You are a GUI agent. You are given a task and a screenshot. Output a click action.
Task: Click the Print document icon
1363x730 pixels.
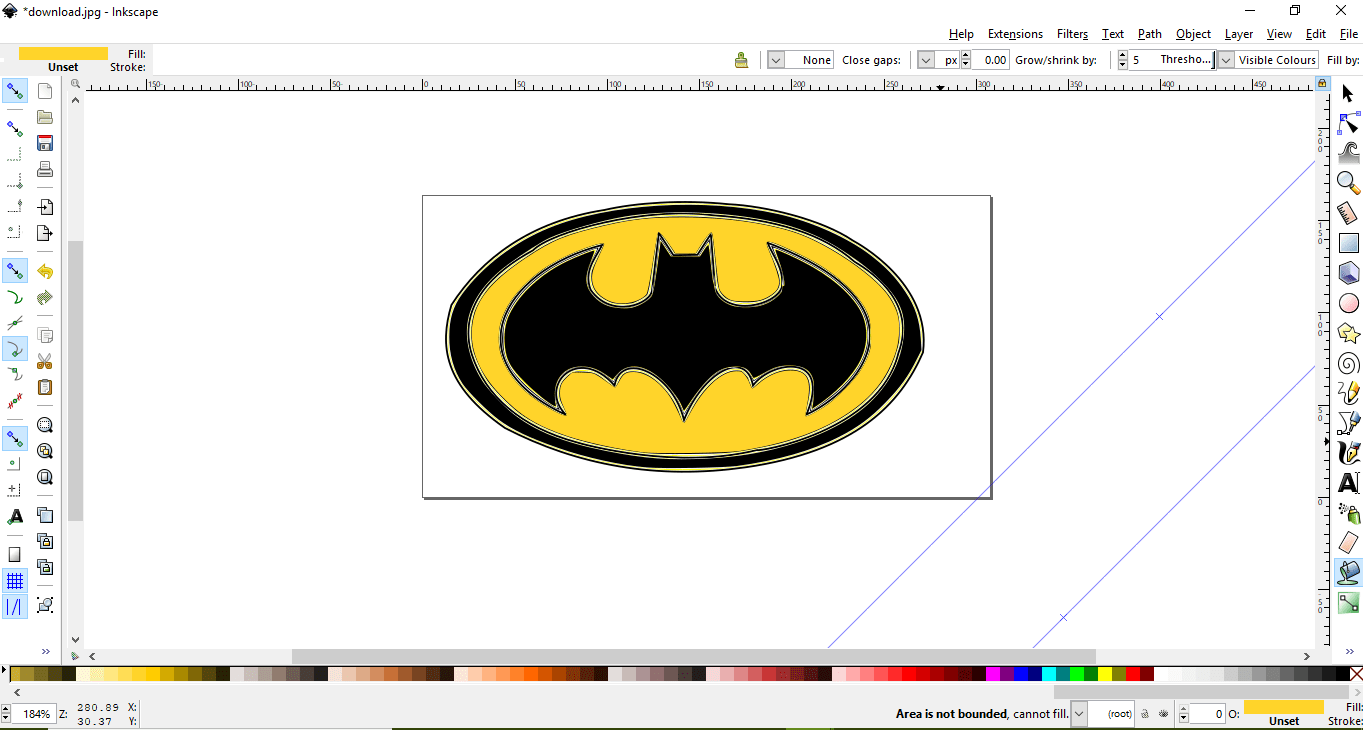(45, 169)
